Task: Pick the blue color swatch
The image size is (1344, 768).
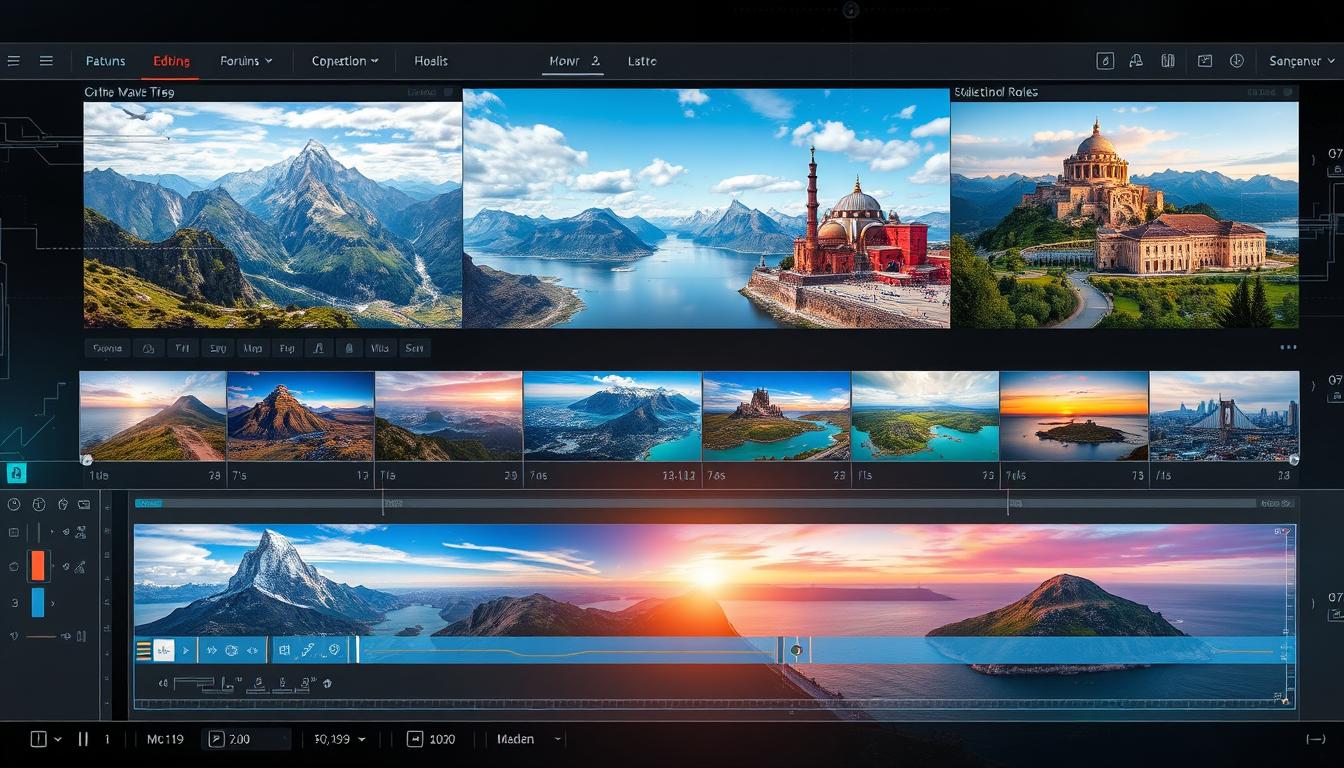Action: (x=38, y=602)
